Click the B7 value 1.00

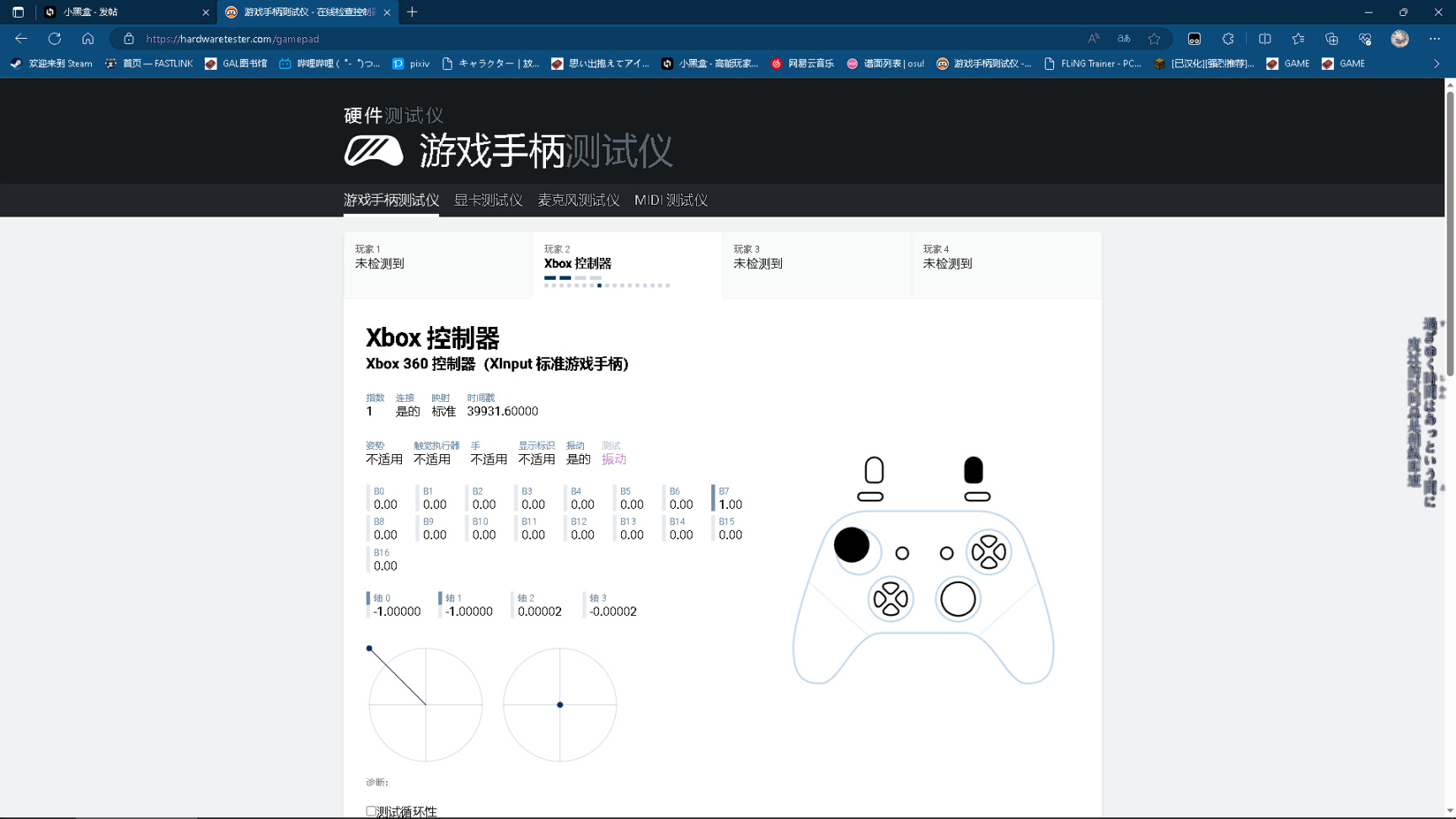[x=730, y=505]
